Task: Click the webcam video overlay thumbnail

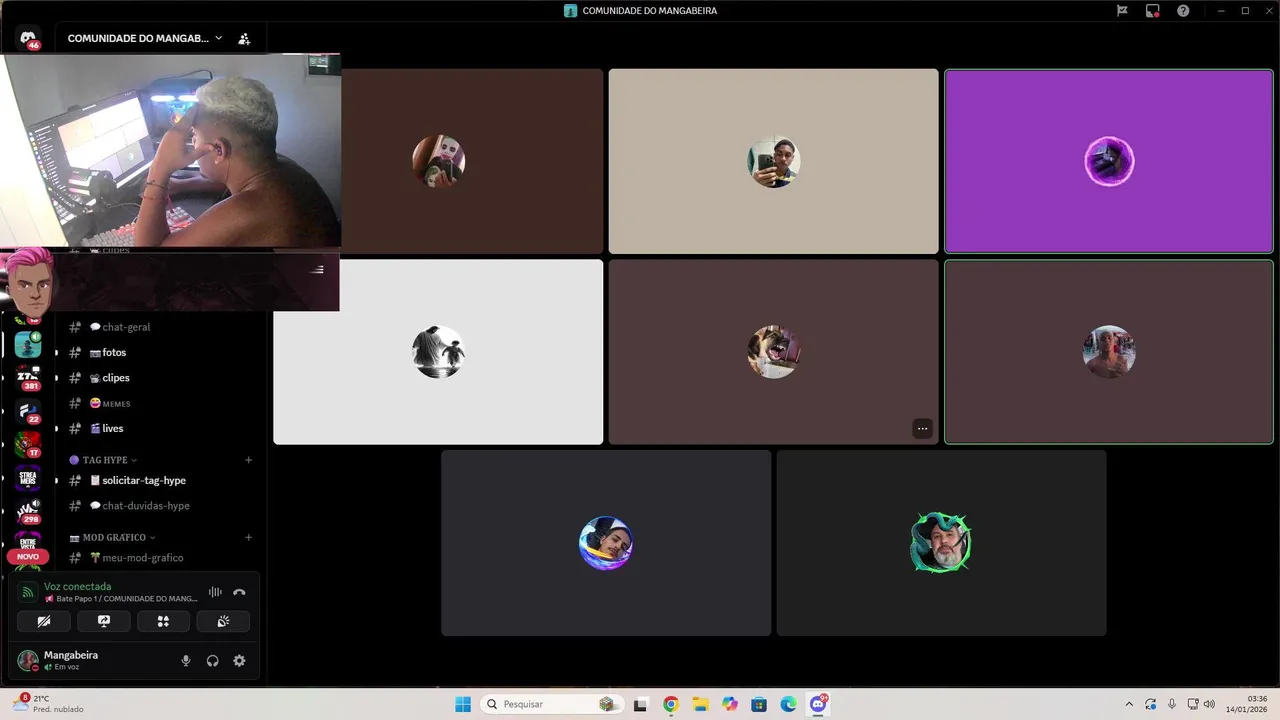Action: click(x=171, y=150)
